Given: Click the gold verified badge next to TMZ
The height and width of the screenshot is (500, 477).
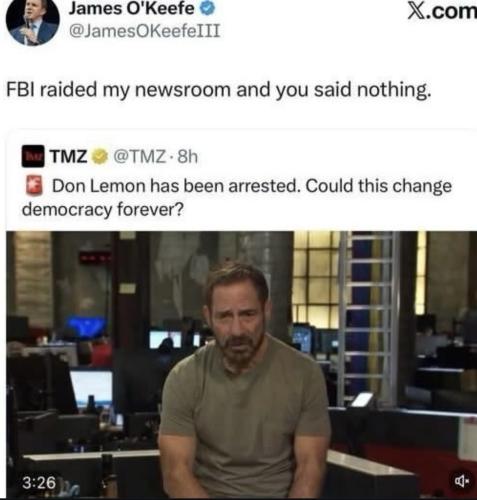Looking at the screenshot, I should coord(99,156).
